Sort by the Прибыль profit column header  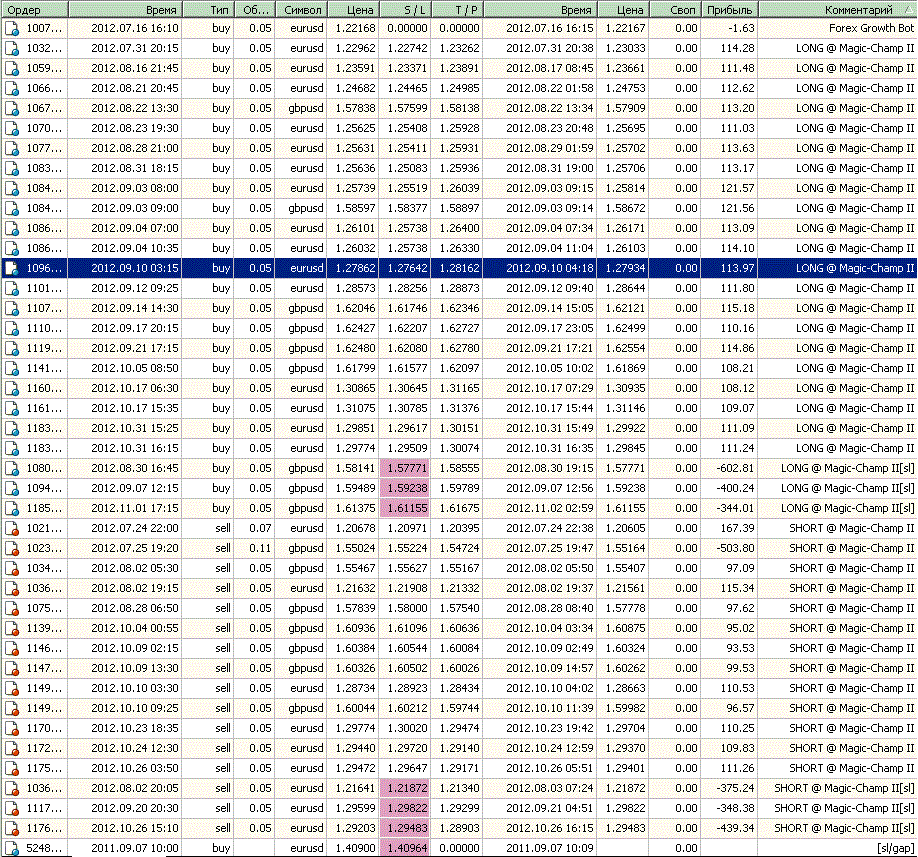(729, 9)
